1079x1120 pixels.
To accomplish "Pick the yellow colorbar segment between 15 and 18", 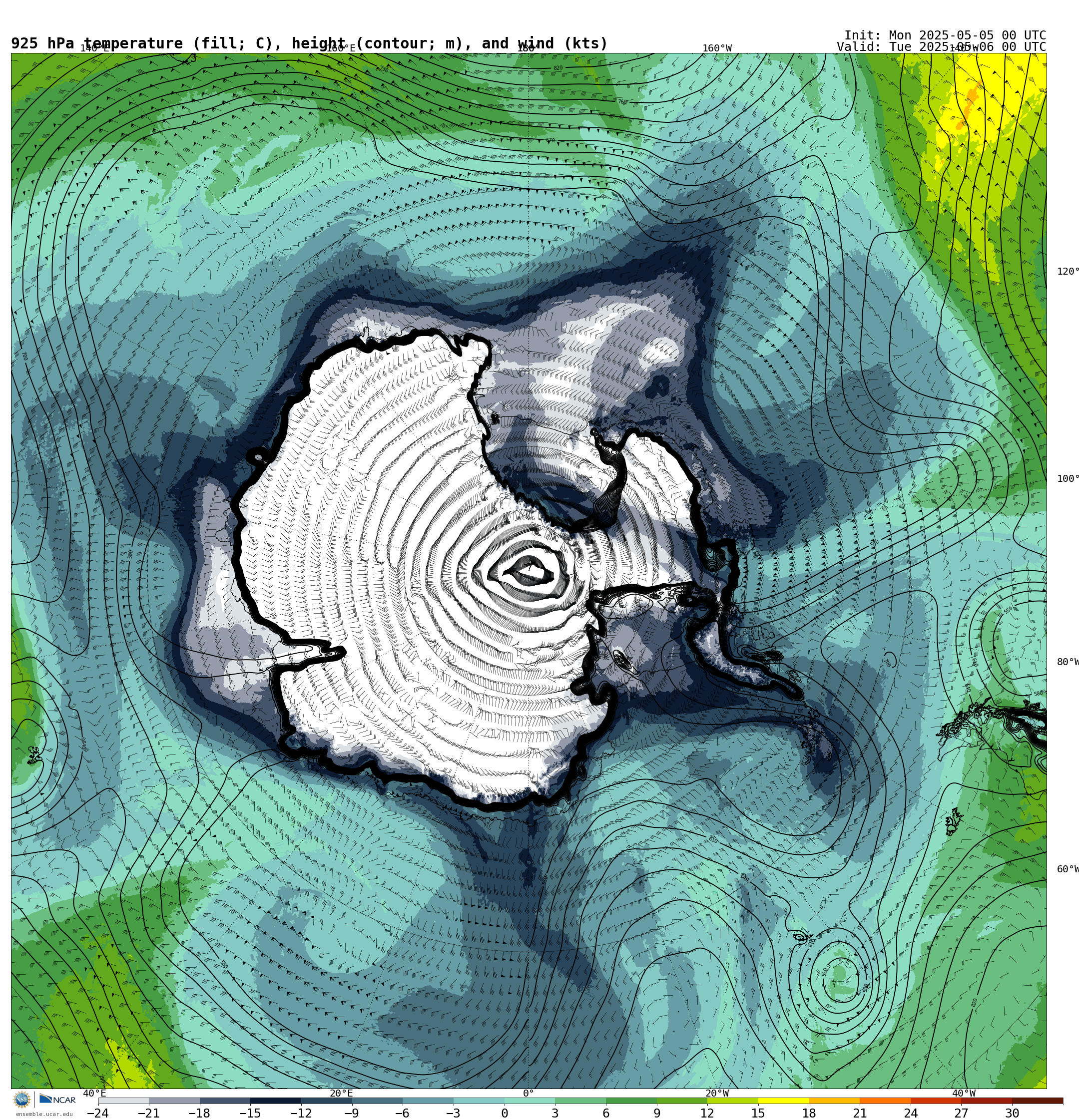I will click(783, 1101).
